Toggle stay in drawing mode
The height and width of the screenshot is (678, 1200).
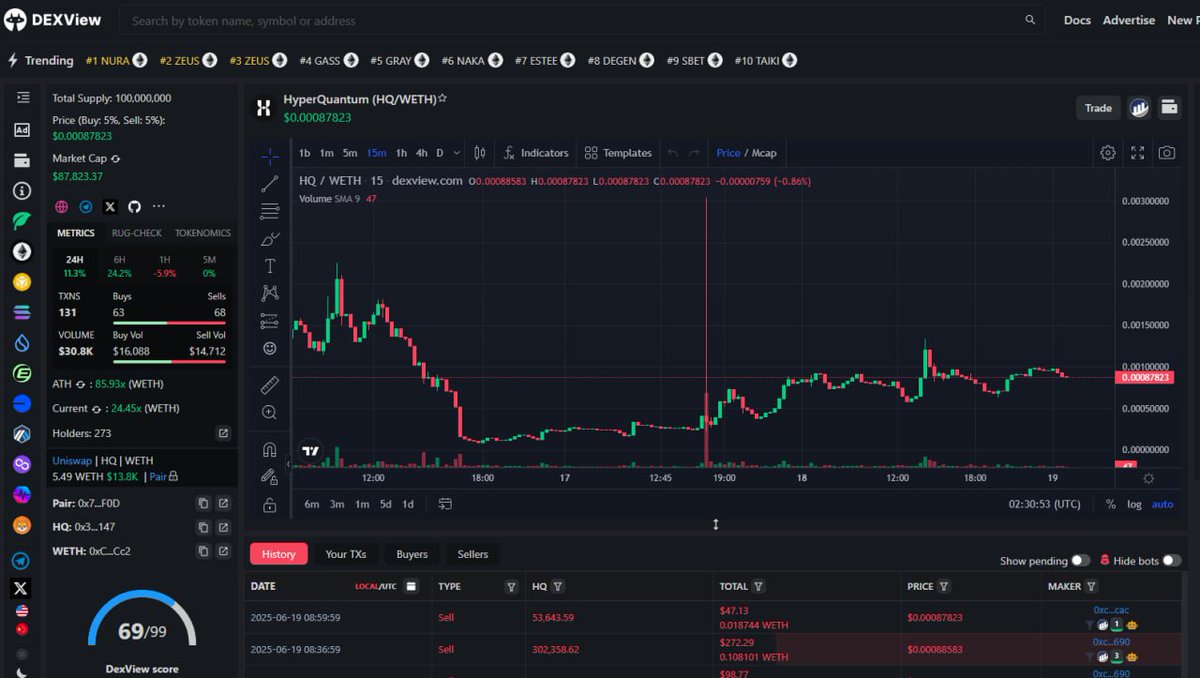coord(269,477)
